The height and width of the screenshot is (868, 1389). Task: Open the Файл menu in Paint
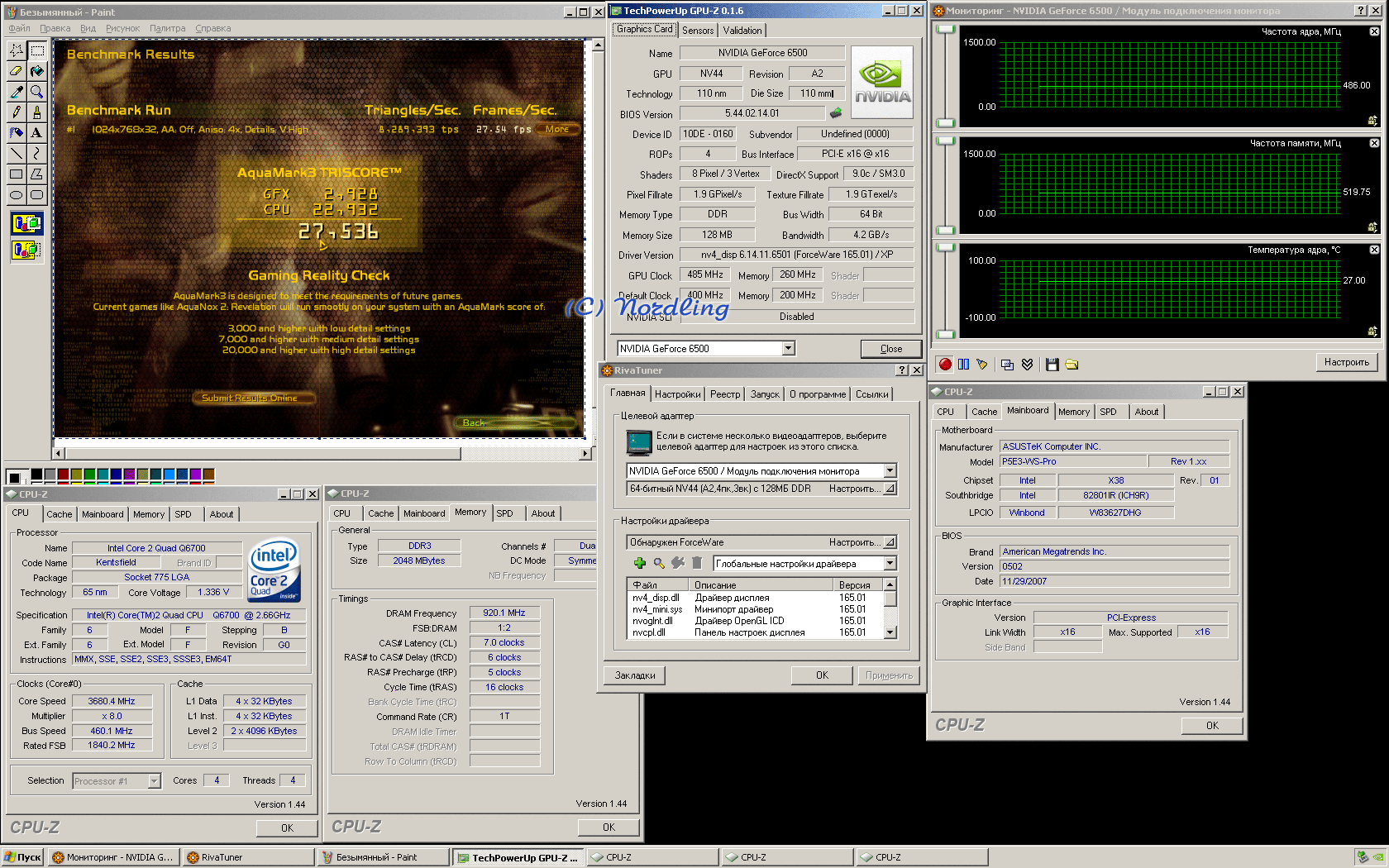point(19,28)
